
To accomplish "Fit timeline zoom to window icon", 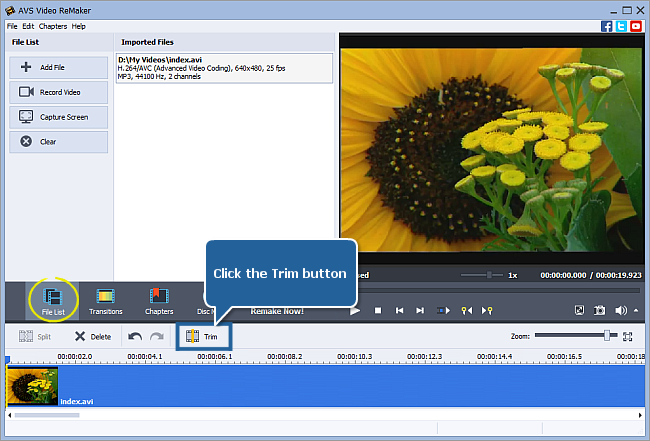I will 628,337.
